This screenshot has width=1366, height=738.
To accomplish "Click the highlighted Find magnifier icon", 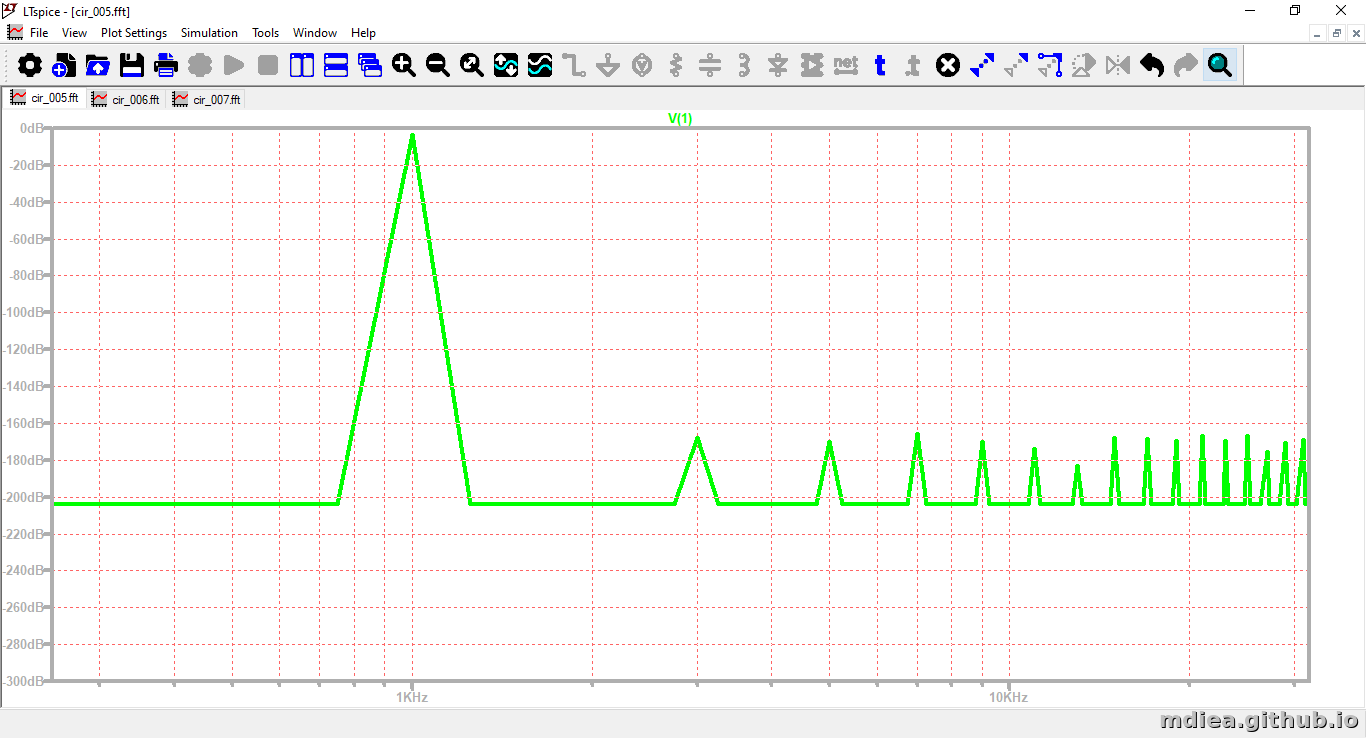I will click(1220, 66).
